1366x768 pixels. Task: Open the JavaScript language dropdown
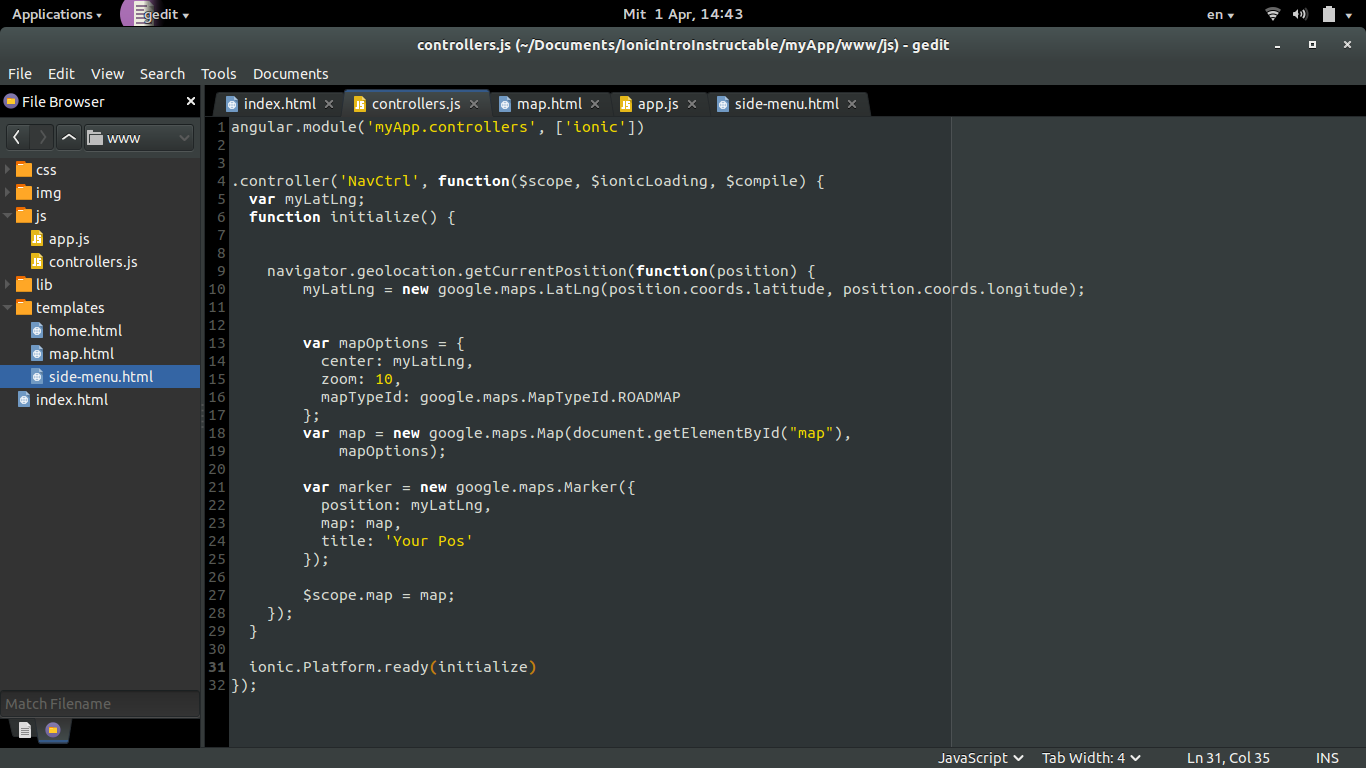(x=978, y=757)
